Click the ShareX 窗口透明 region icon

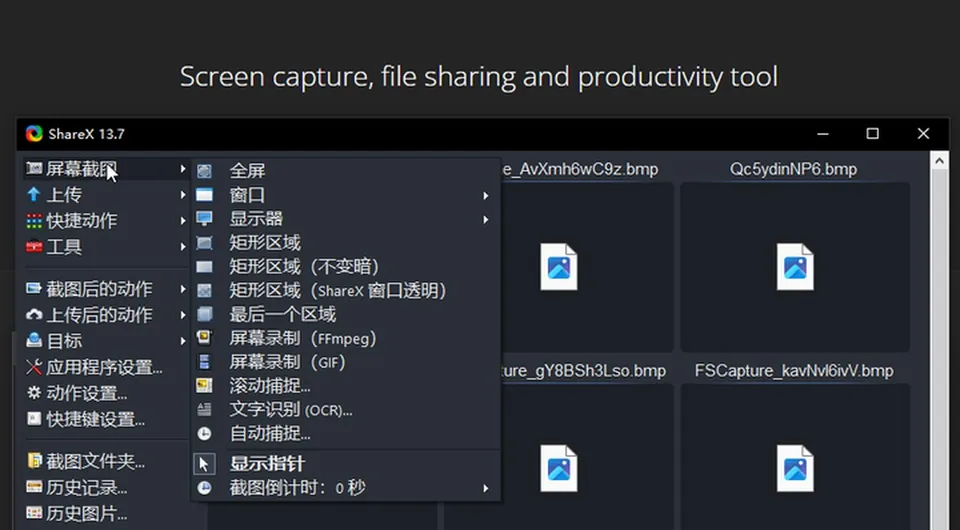pyautogui.click(x=204, y=291)
